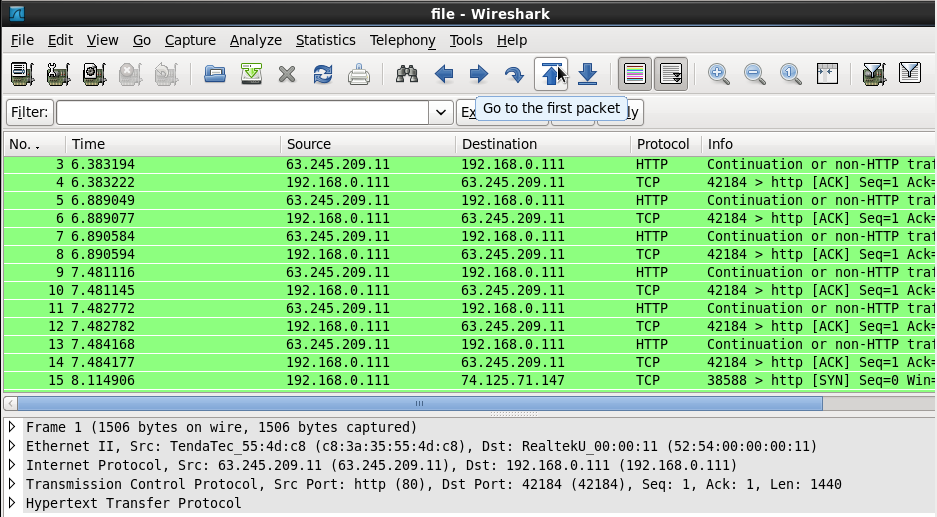This screenshot has width=937, height=517.
Task: Go to the last packet icon
Action: [x=587, y=74]
